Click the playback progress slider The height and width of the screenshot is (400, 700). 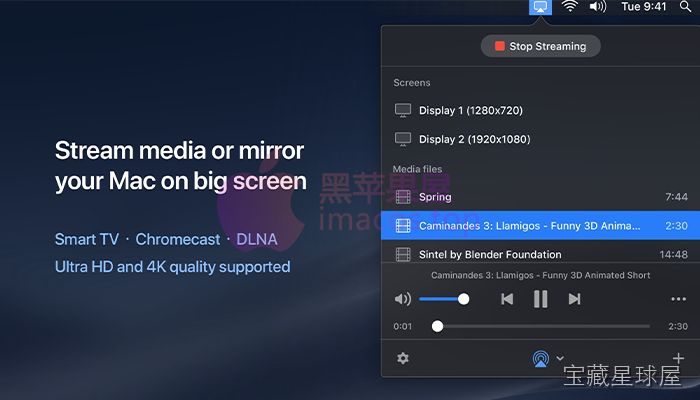coord(541,326)
